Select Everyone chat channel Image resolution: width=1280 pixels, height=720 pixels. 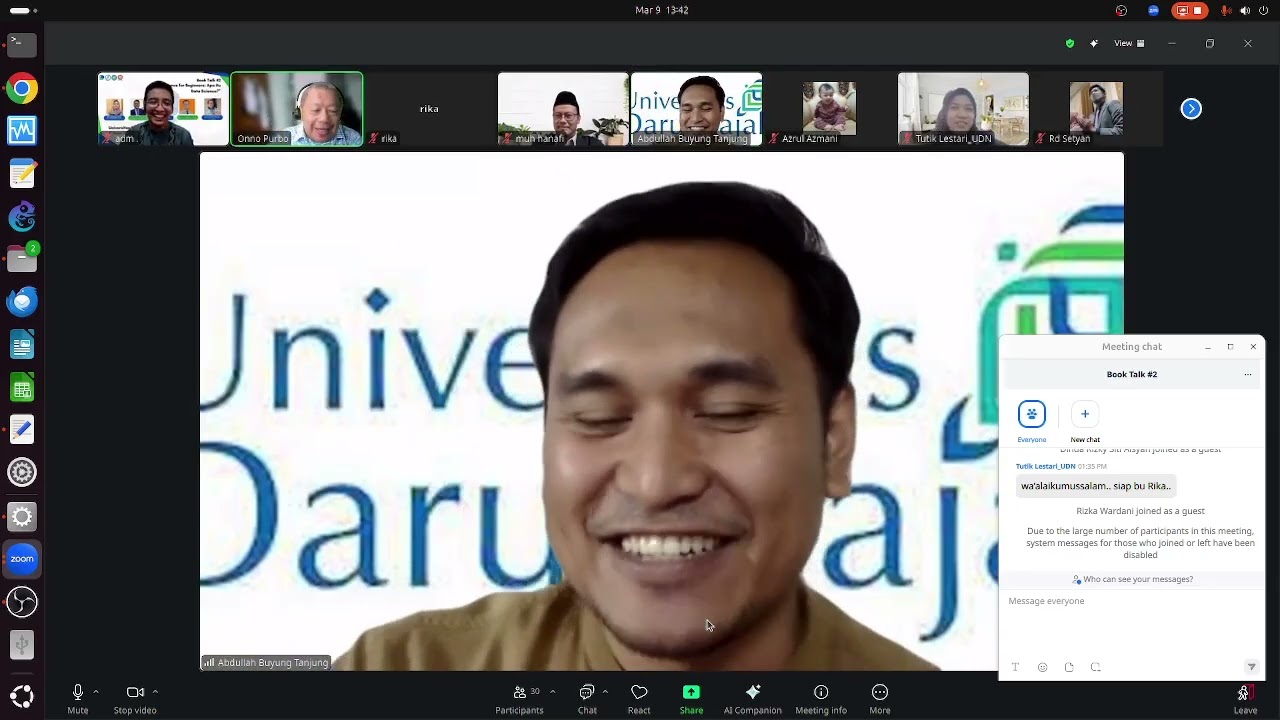point(1032,421)
